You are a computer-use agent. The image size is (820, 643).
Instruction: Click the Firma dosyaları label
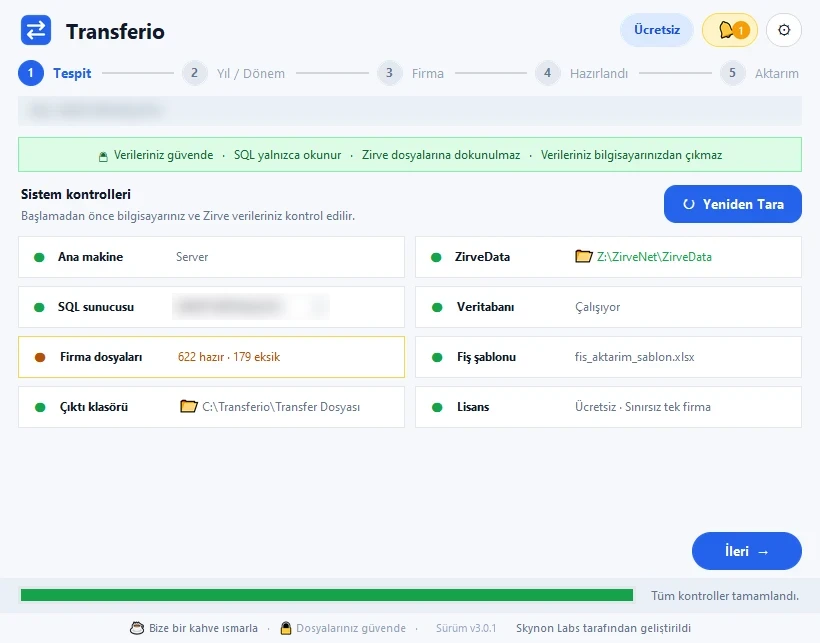(101, 357)
